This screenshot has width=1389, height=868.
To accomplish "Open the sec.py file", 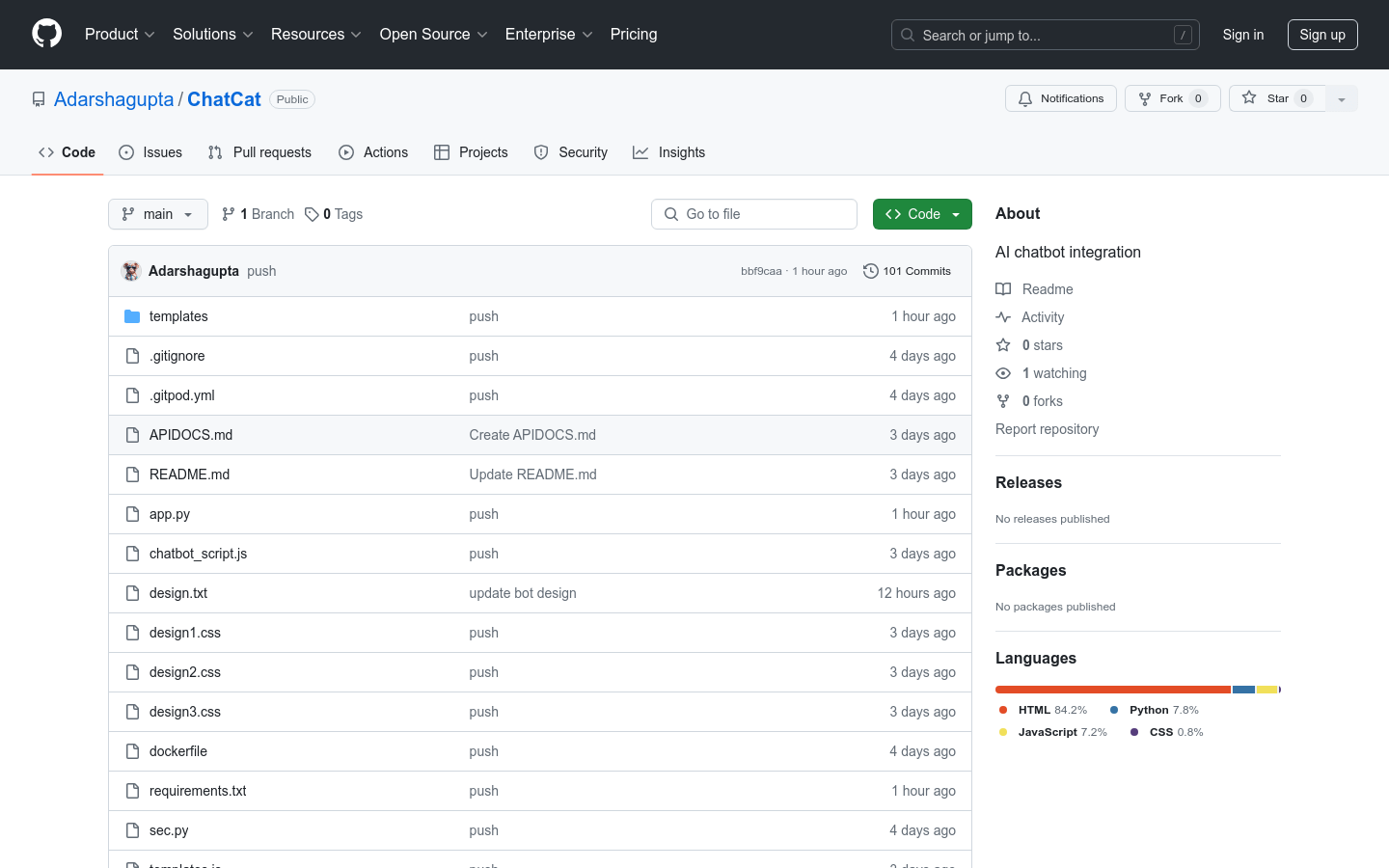I will [169, 830].
